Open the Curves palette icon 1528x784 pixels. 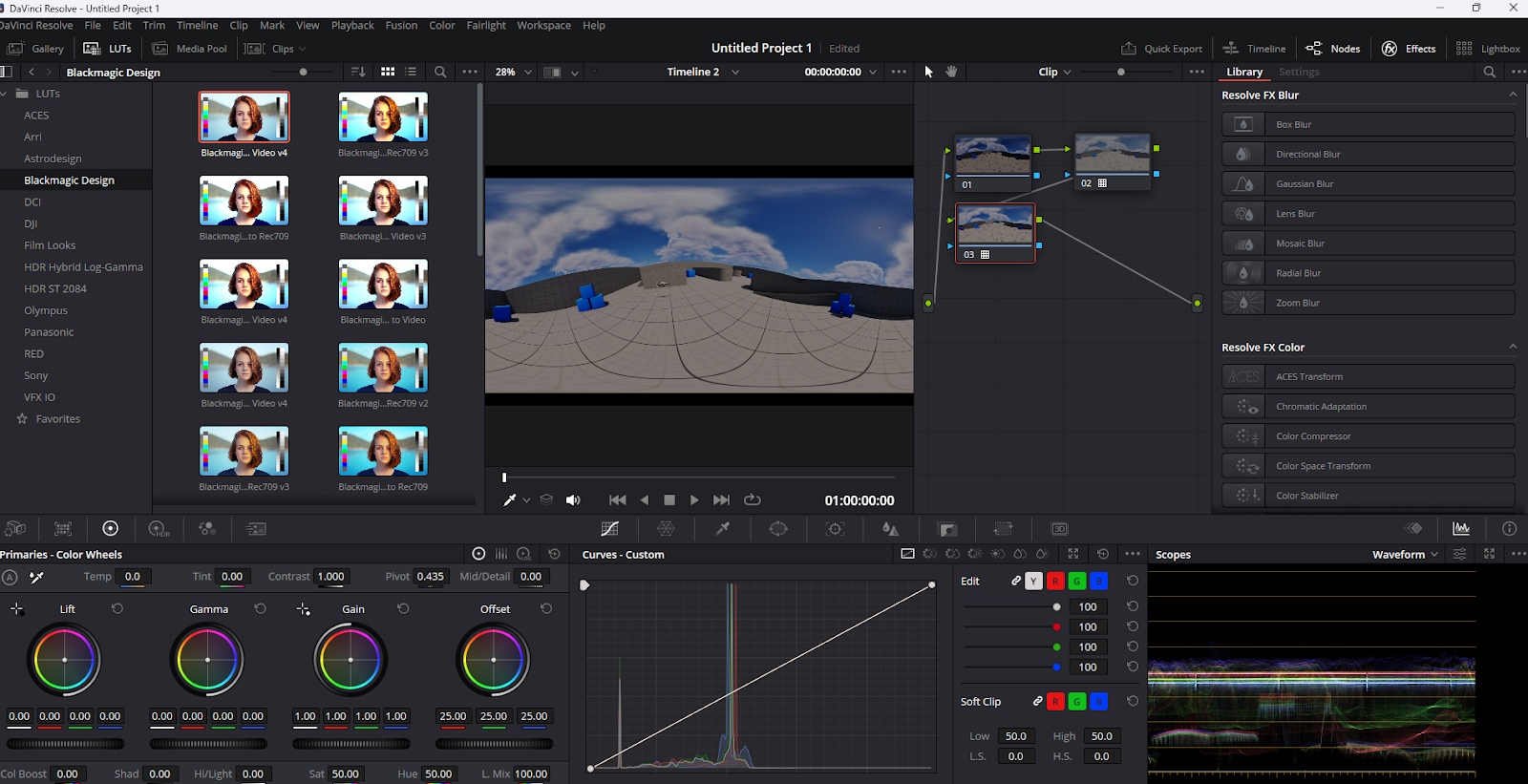coord(609,529)
